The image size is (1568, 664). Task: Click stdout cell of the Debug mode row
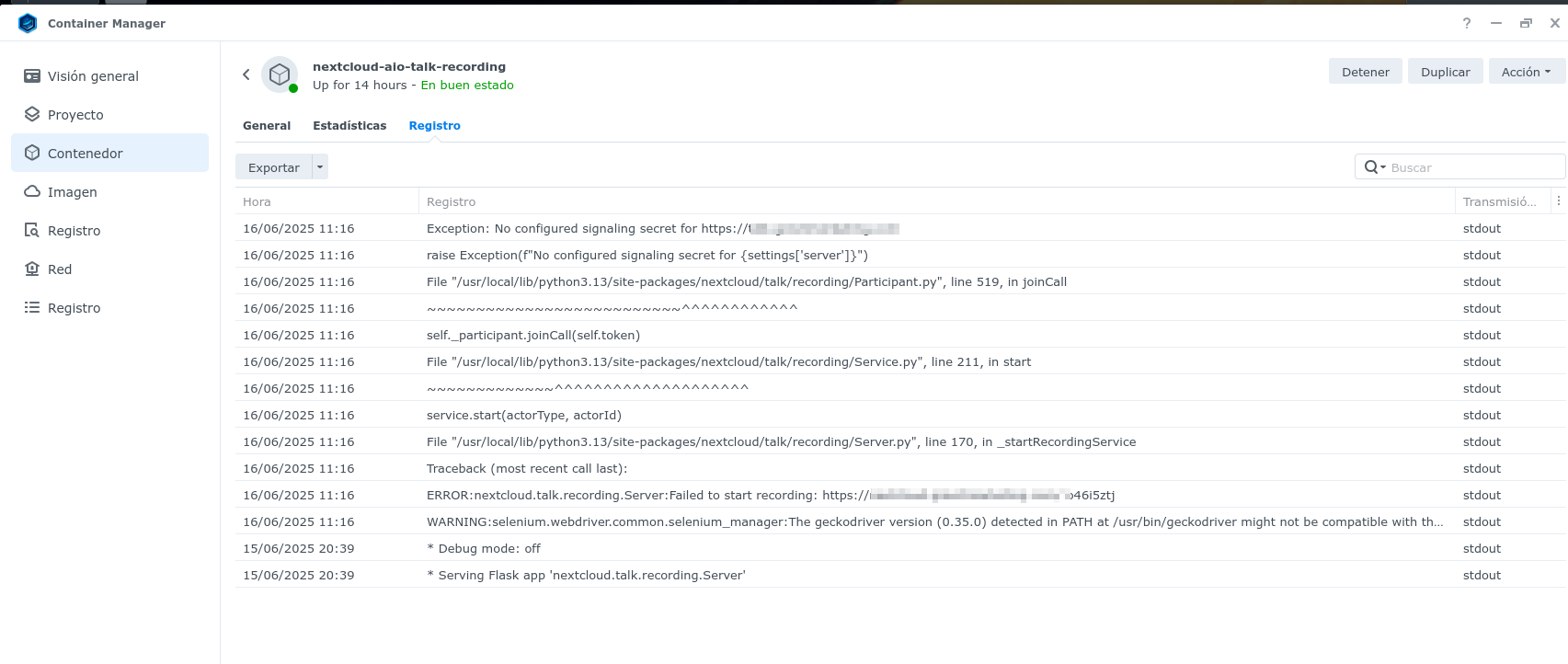click(1482, 548)
